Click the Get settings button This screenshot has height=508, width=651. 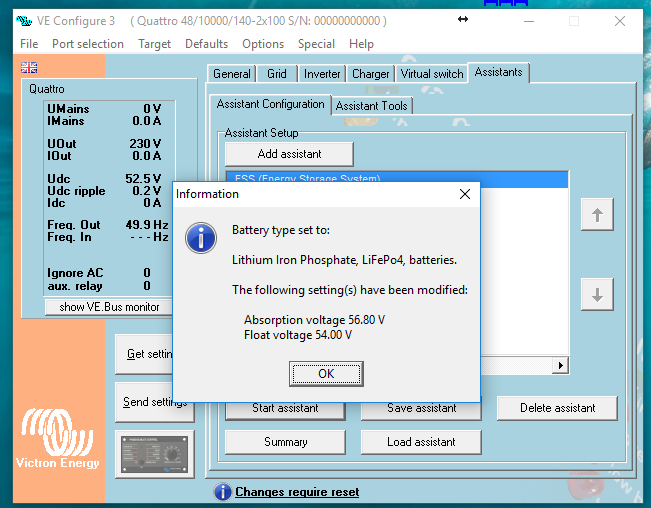(144, 354)
